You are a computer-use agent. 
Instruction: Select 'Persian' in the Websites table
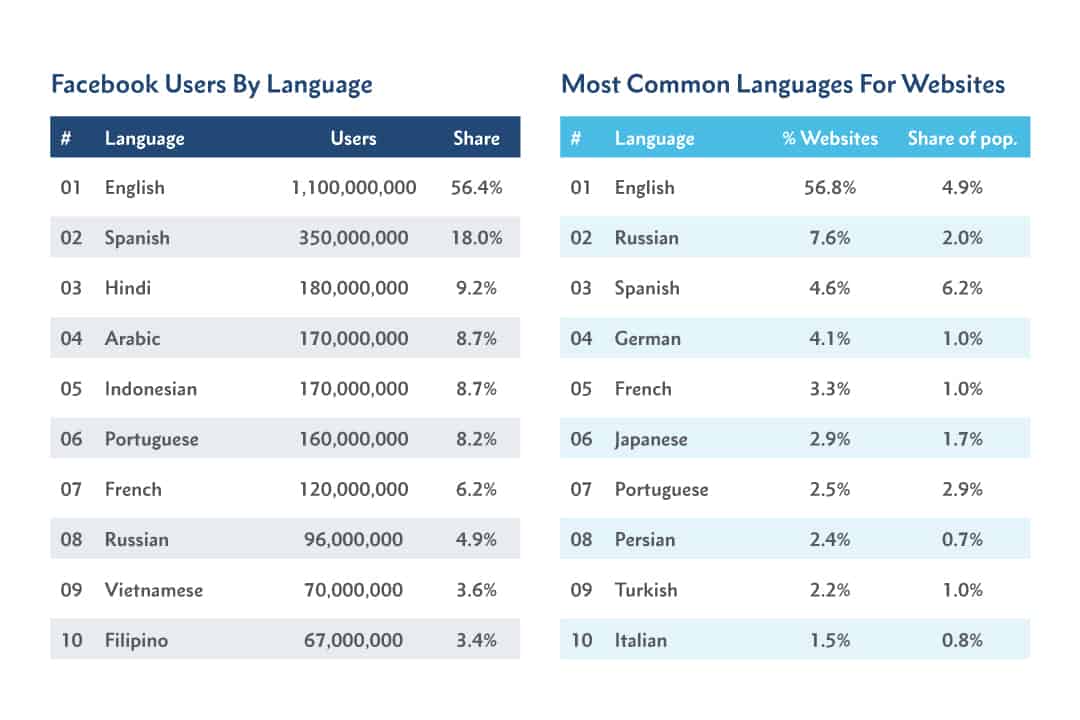(x=645, y=539)
